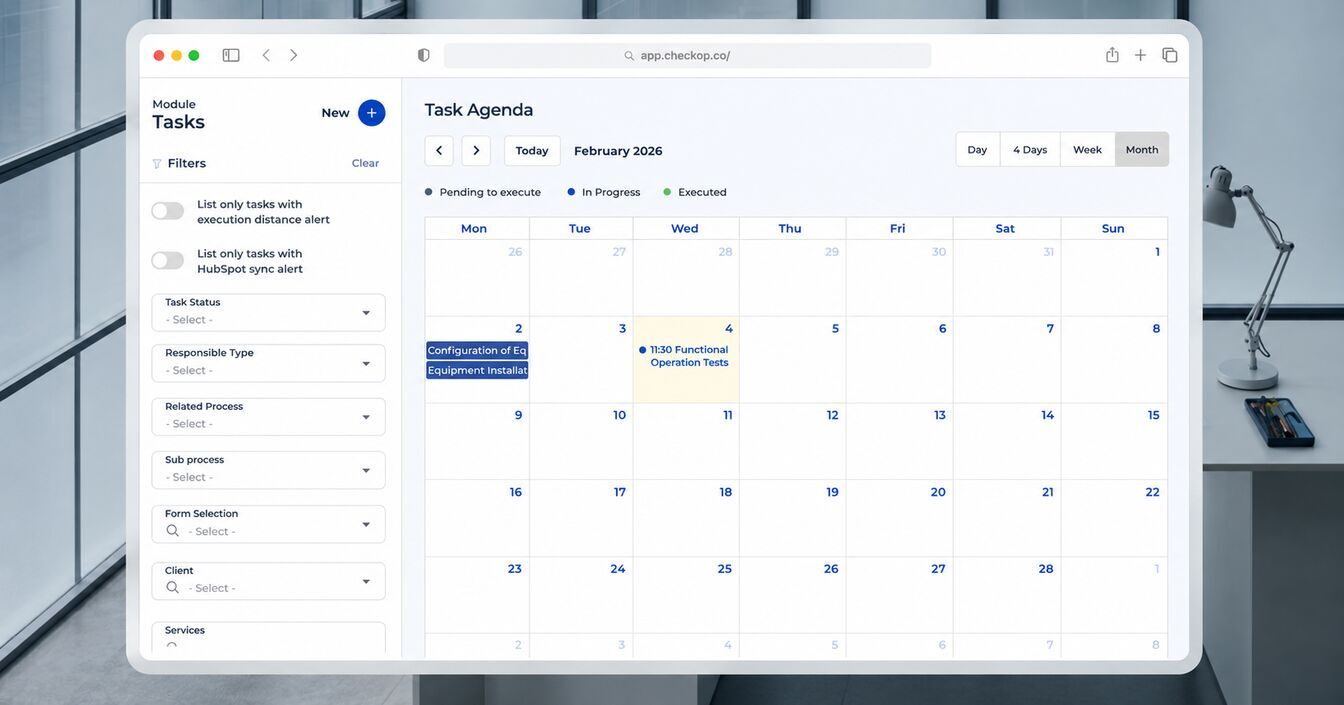Screen dimensions: 1344x705
Task: Switch to Month view
Action: pyautogui.click(x=1142, y=150)
